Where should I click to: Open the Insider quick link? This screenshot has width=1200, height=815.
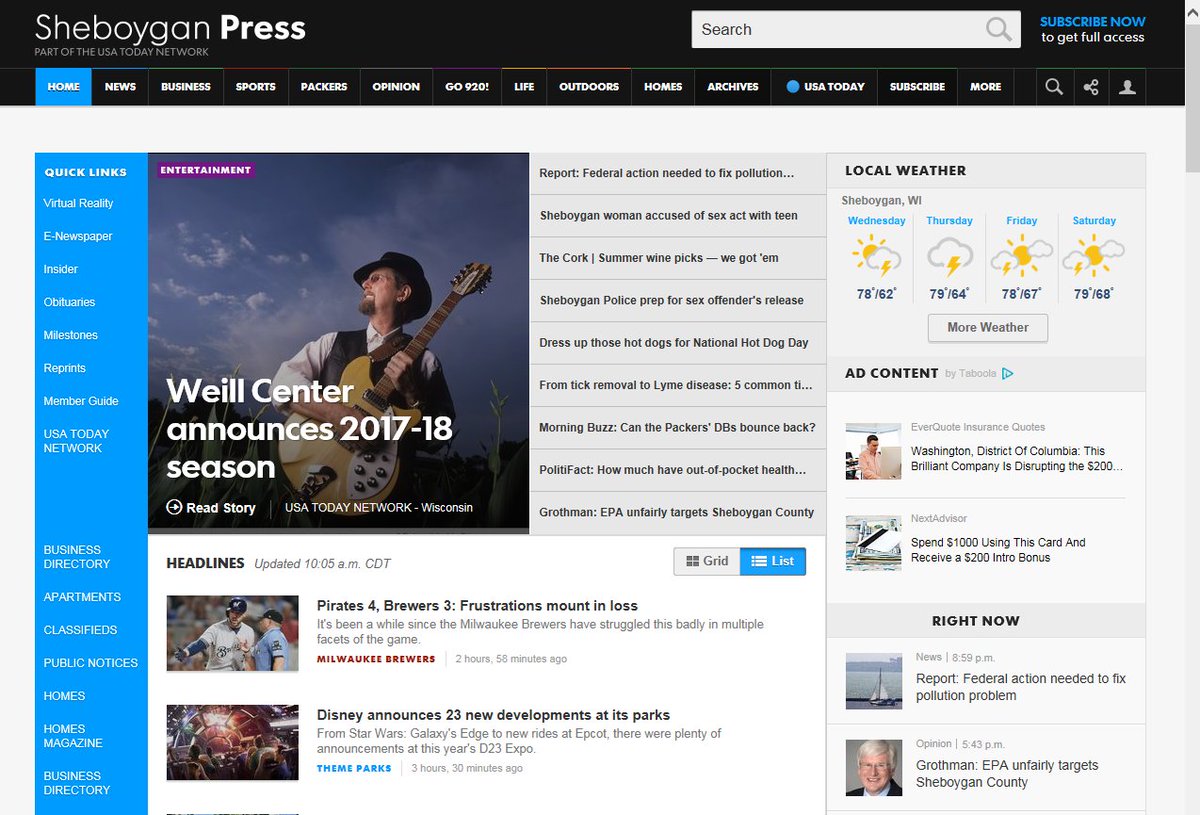coord(60,269)
